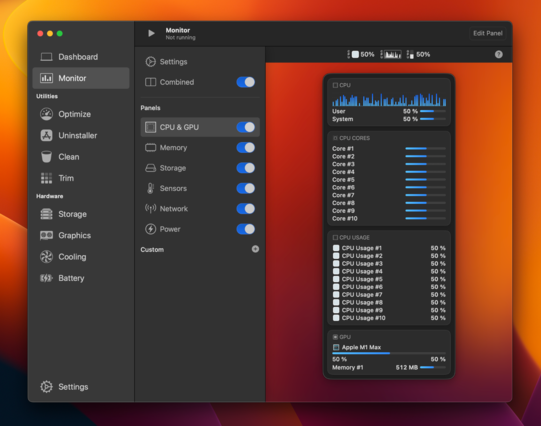Open the Optimize utility
This screenshot has width=541, height=426.
coord(81,114)
